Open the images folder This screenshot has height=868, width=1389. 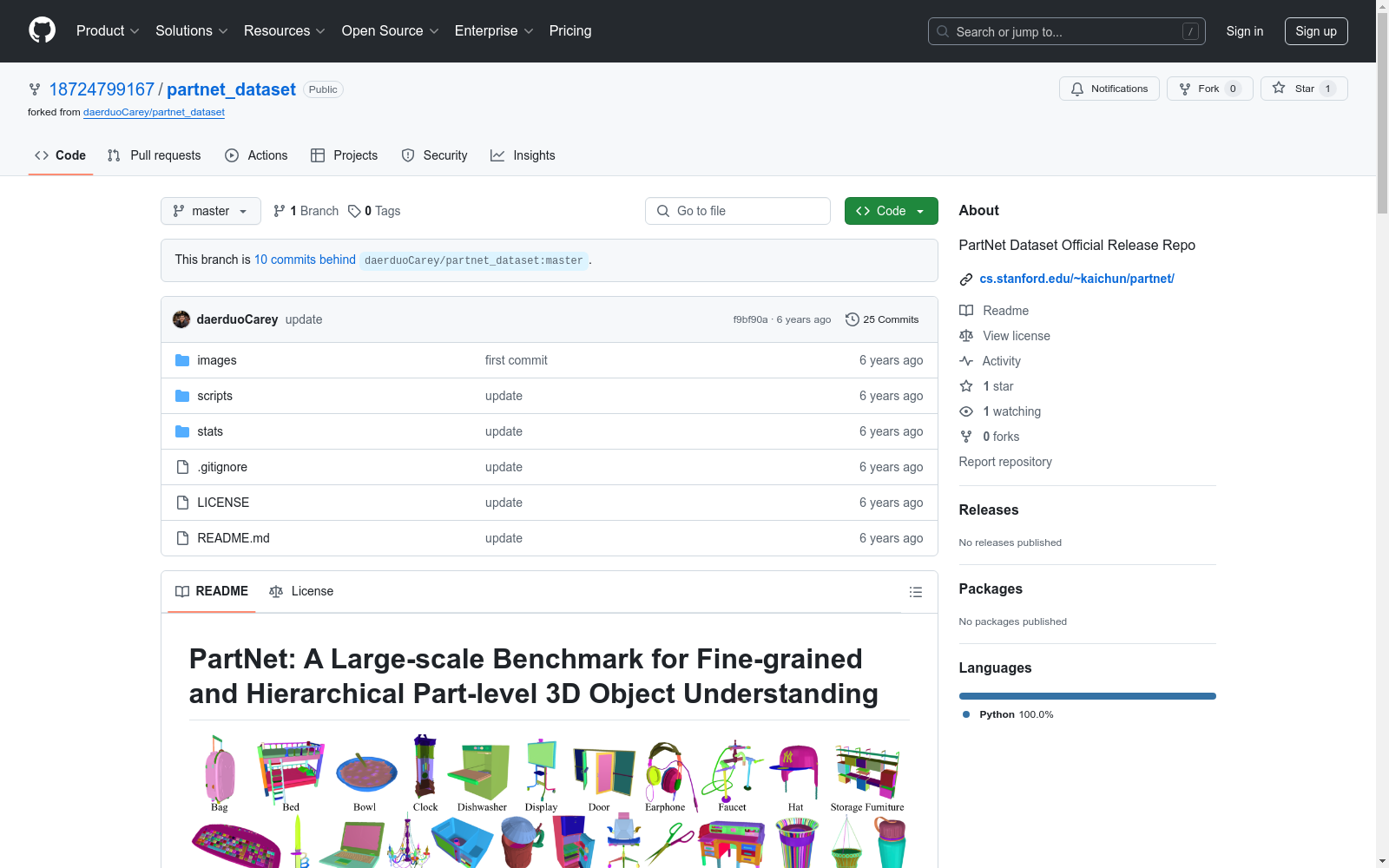click(217, 360)
